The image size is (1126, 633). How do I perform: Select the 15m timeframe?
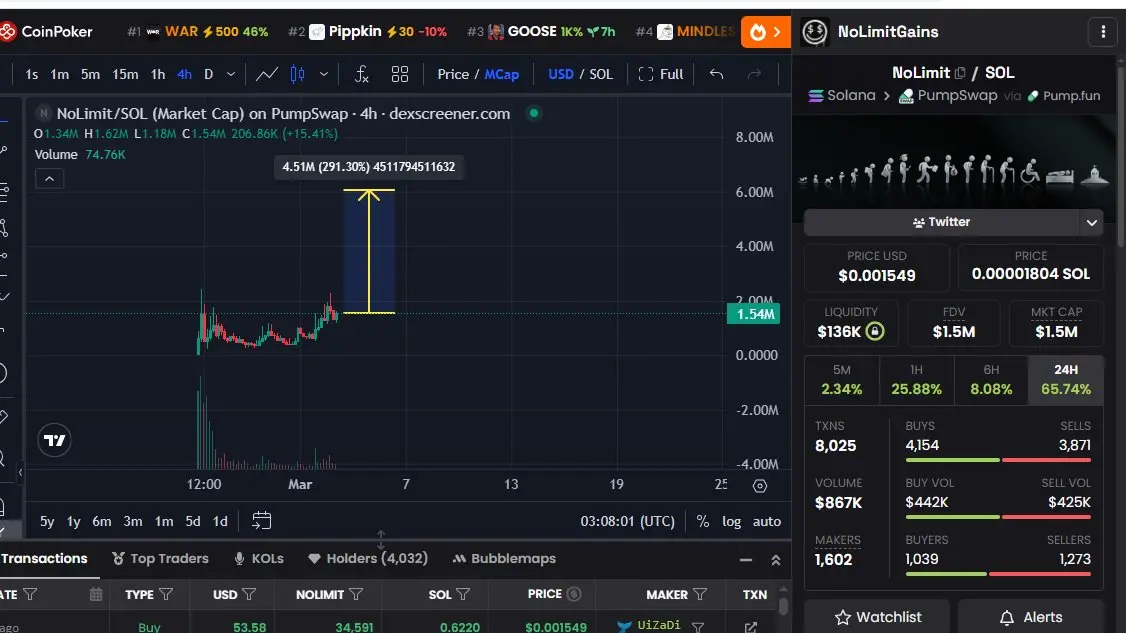point(125,74)
